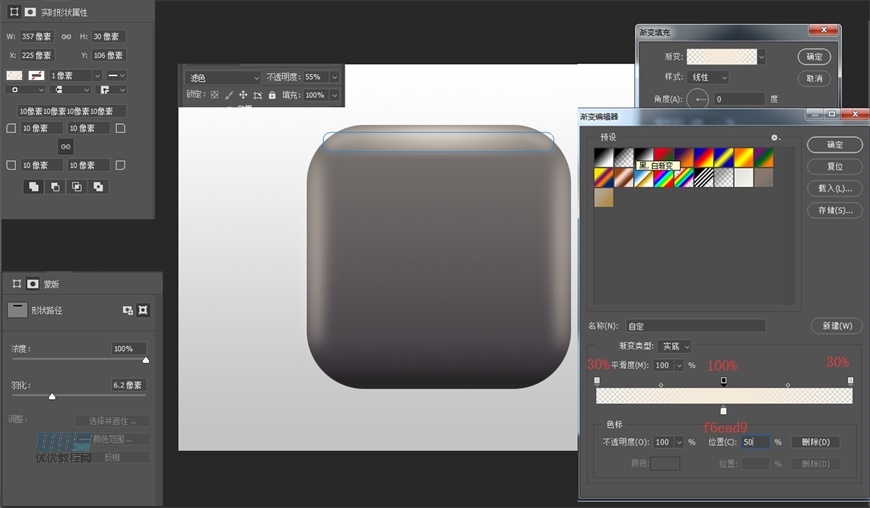This screenshot has width=870, height=508.
Task: Click the 载入(L)... load button
Action: (x=834, y=188)
